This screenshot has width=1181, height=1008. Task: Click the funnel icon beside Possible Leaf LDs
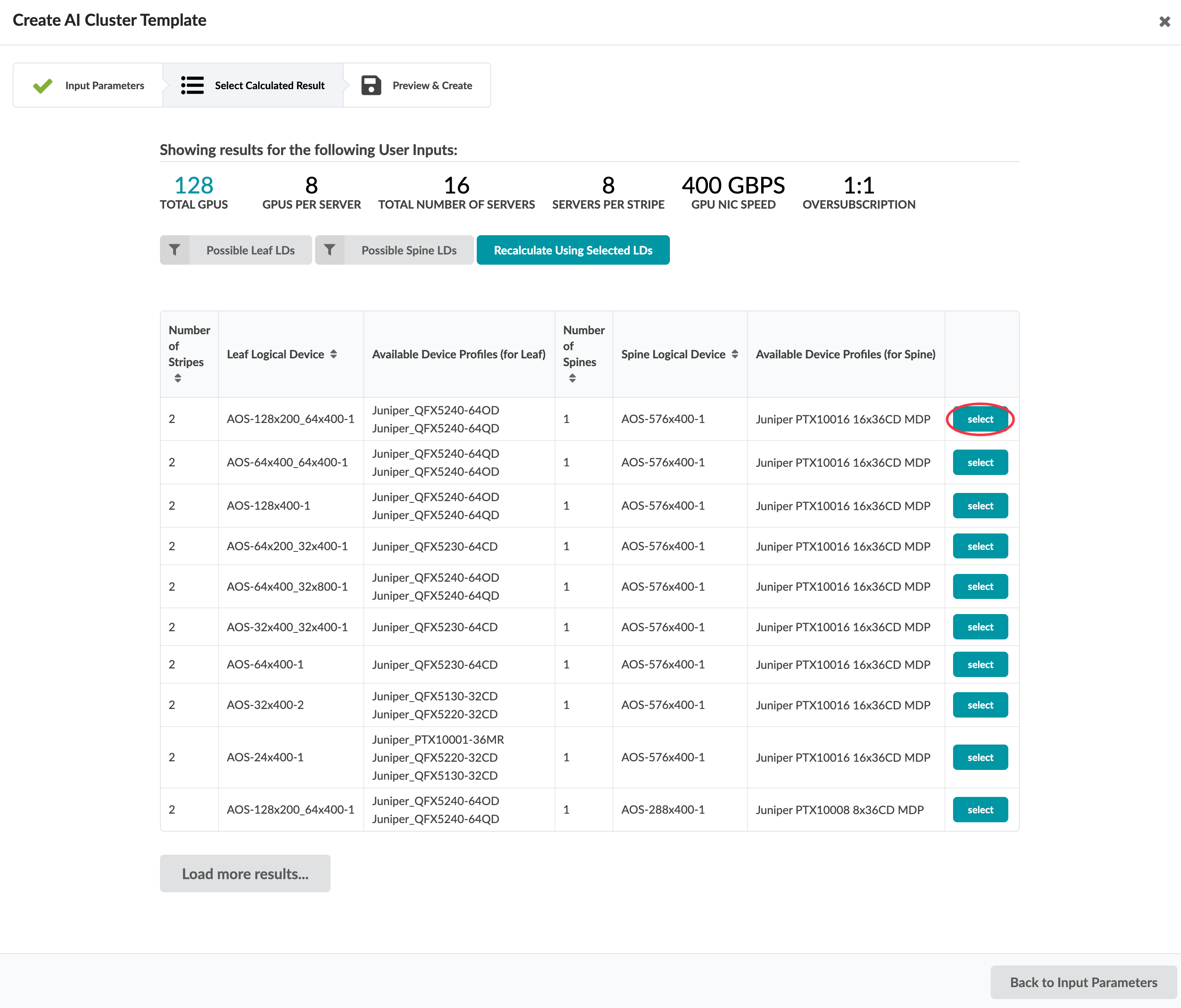point(174,250)
